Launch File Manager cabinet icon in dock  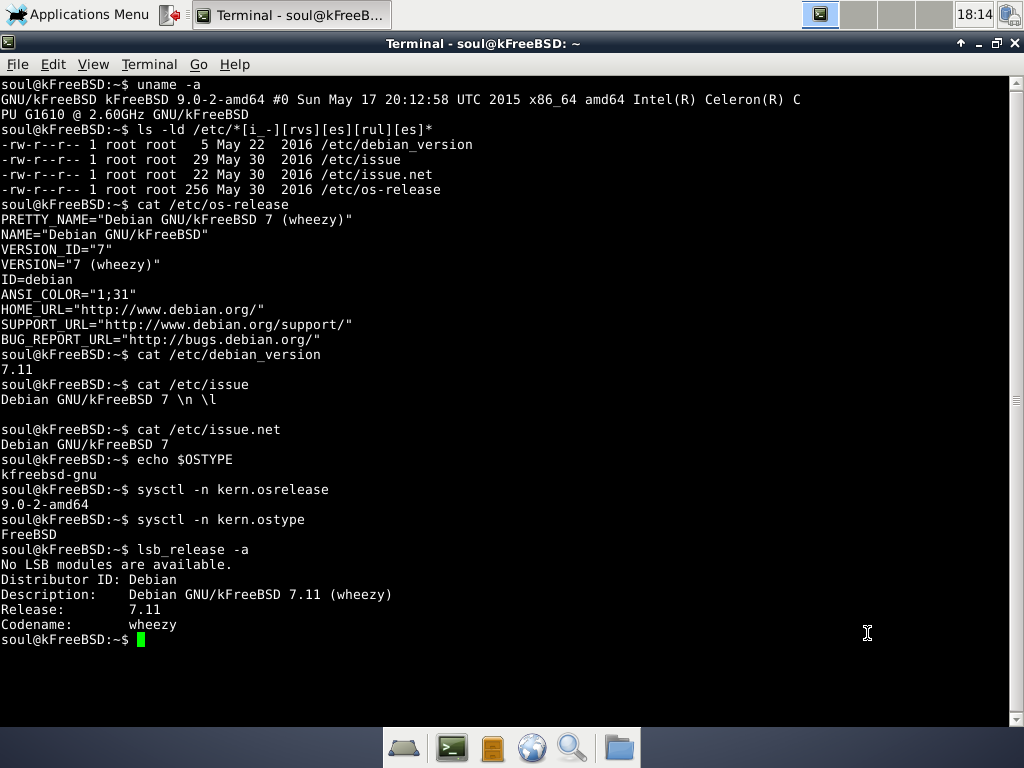(x=492, y=748)
